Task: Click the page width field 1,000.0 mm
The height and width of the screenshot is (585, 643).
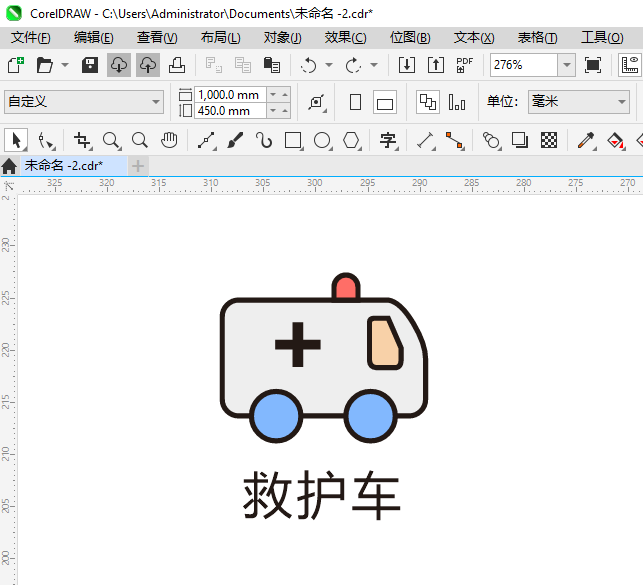Action: (230, 95)
